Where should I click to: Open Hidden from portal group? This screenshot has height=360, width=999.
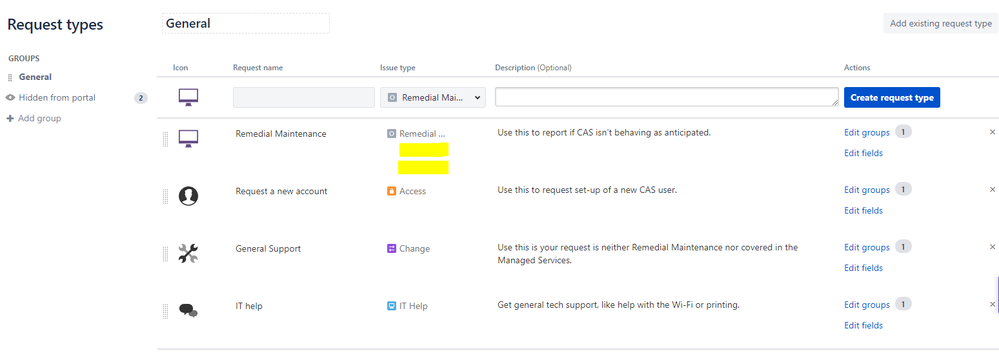[x=57, y=97]
